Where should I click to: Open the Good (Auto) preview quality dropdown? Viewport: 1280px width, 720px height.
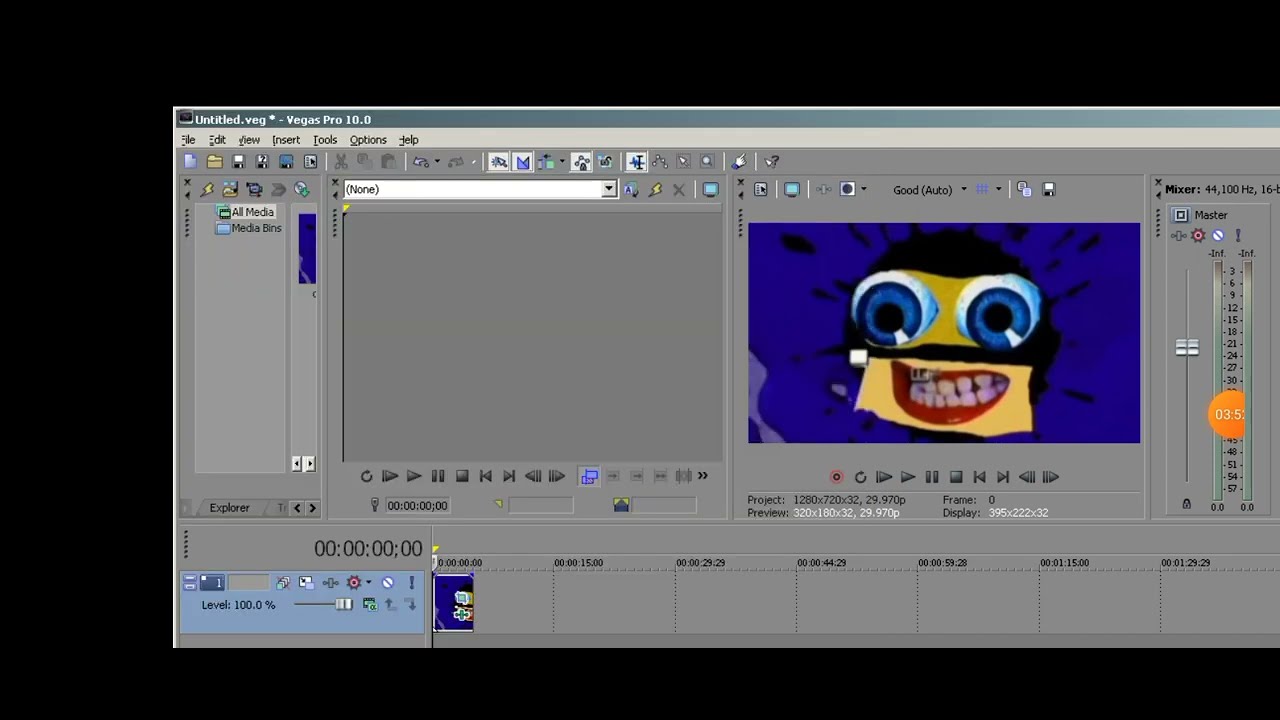[929, 190]
